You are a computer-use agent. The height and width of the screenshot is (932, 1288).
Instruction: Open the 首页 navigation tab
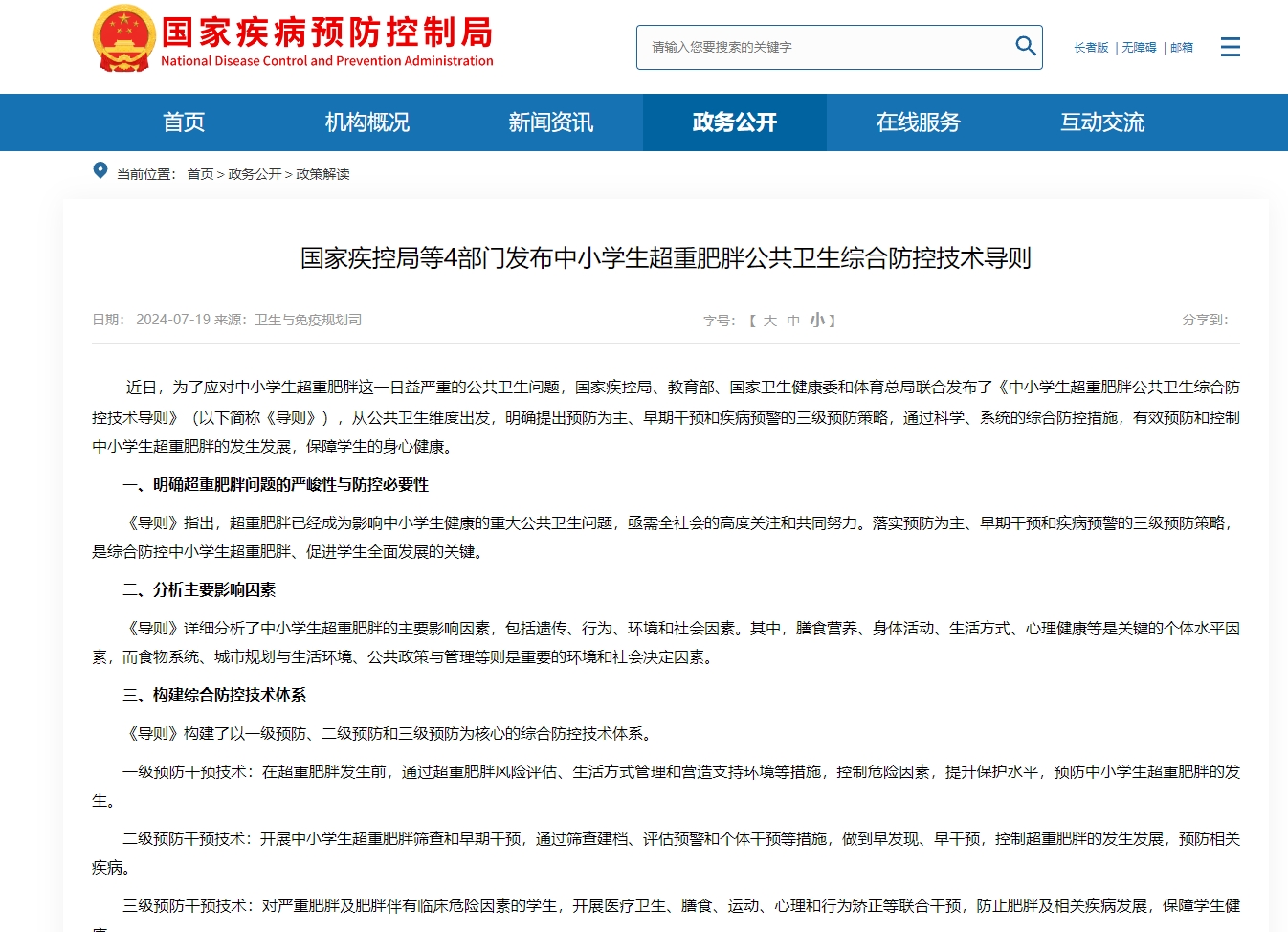pyautogui.click(x=184, y=122)
